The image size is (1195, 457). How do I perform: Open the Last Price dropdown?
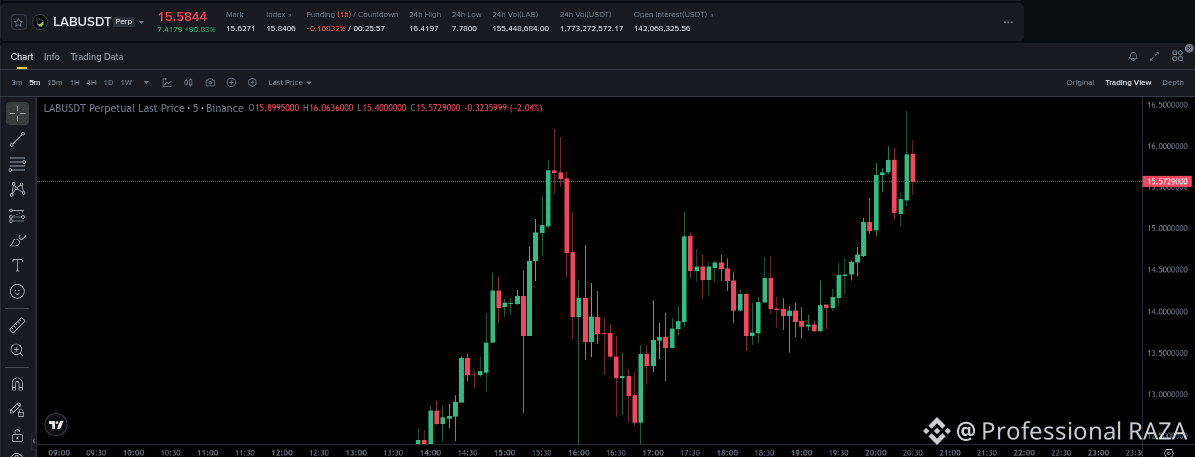click(290, 82)
